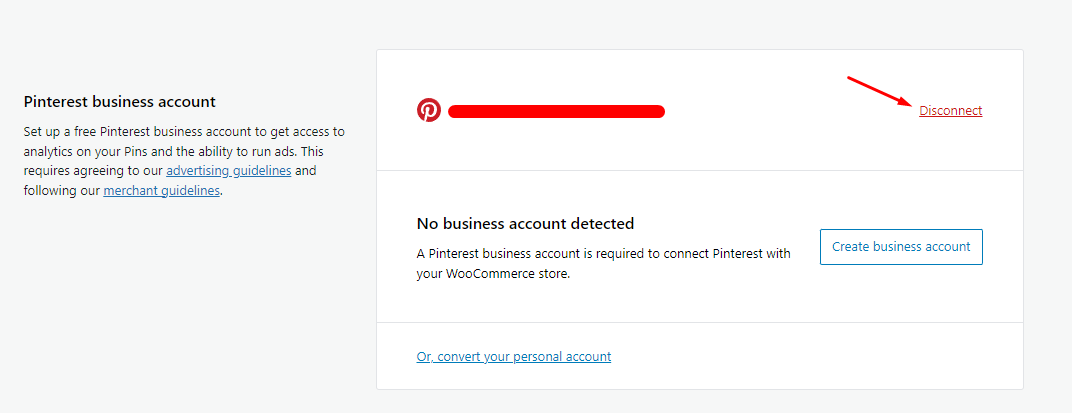Open the merchant guidelines link
This screenshot has height=413, width=1072.
click(161, 191)
